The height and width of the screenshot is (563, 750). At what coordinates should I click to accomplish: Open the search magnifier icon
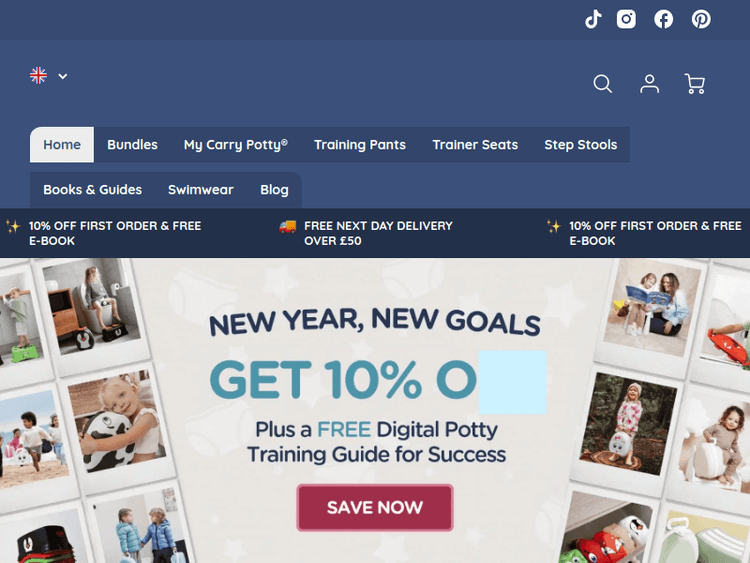point(603,84)
